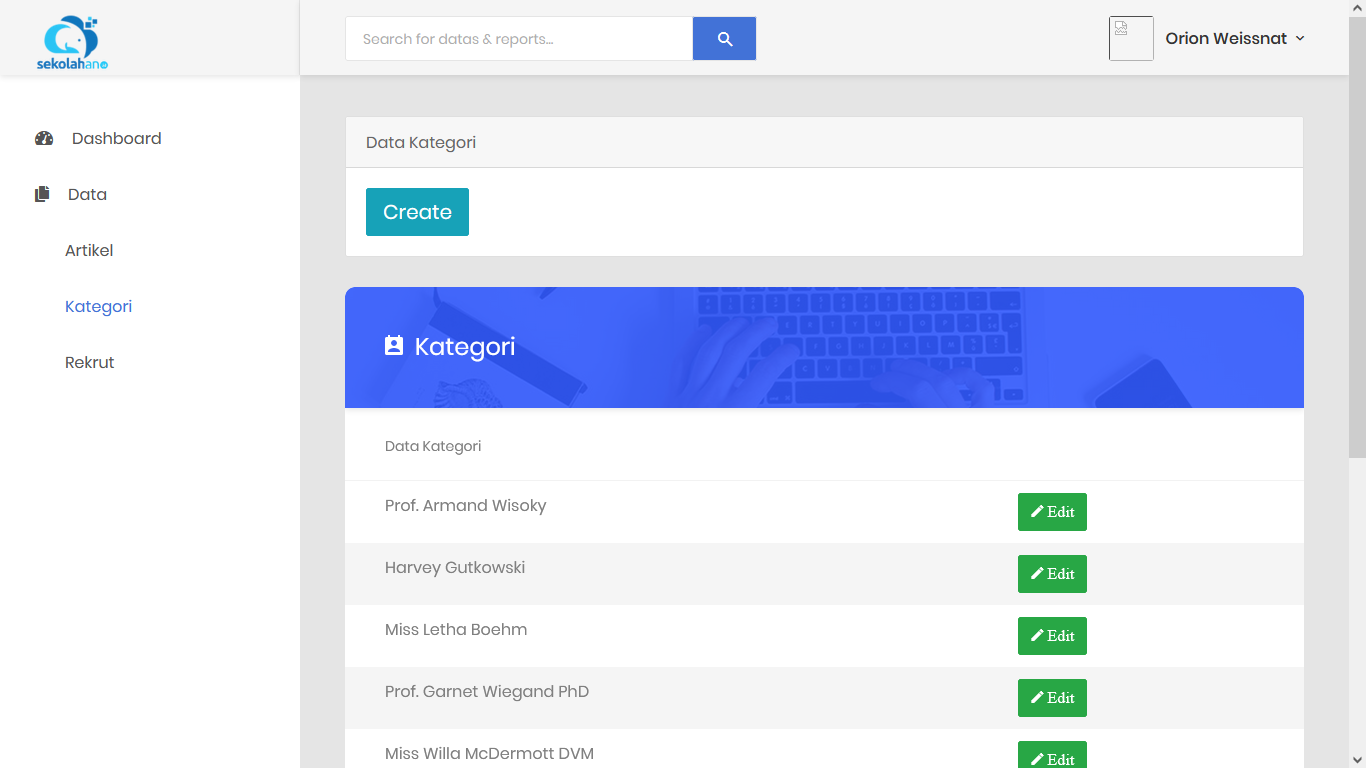
Task: Open the Orion Weissnat user dropdown
Action: tap(1225, 38)
